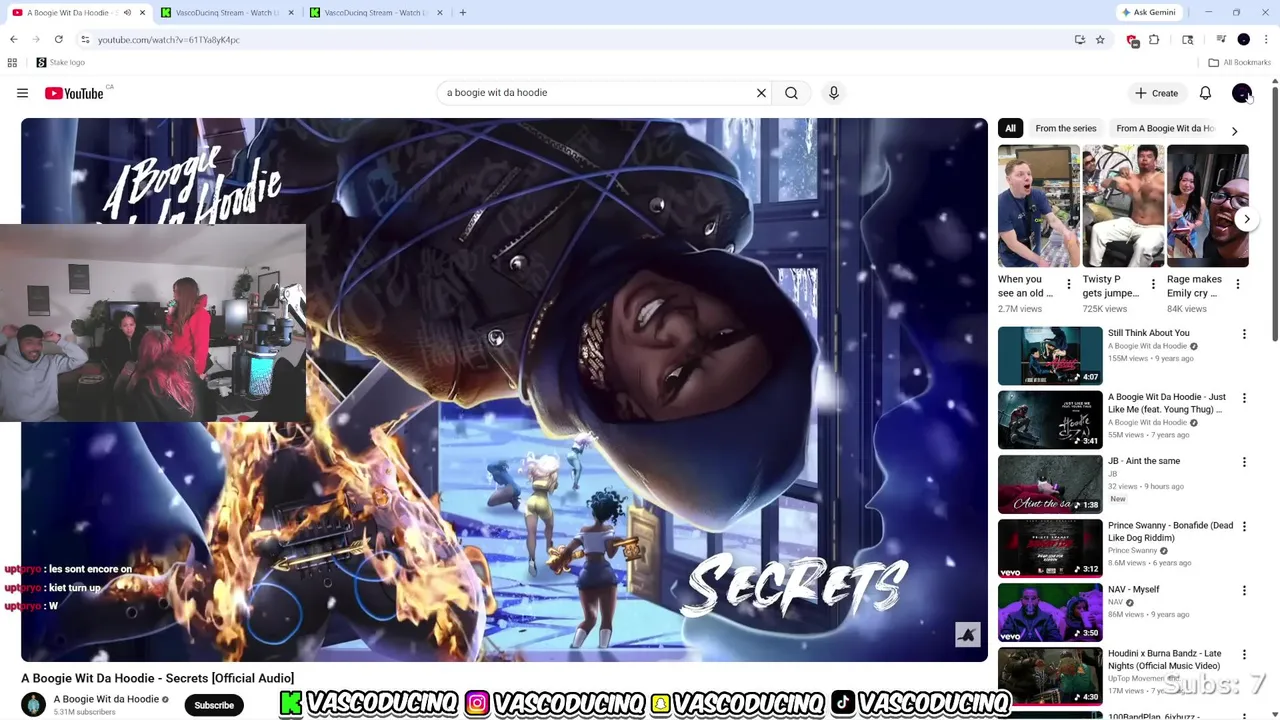Open the YouTube account avatar menu

[1241, 93]
